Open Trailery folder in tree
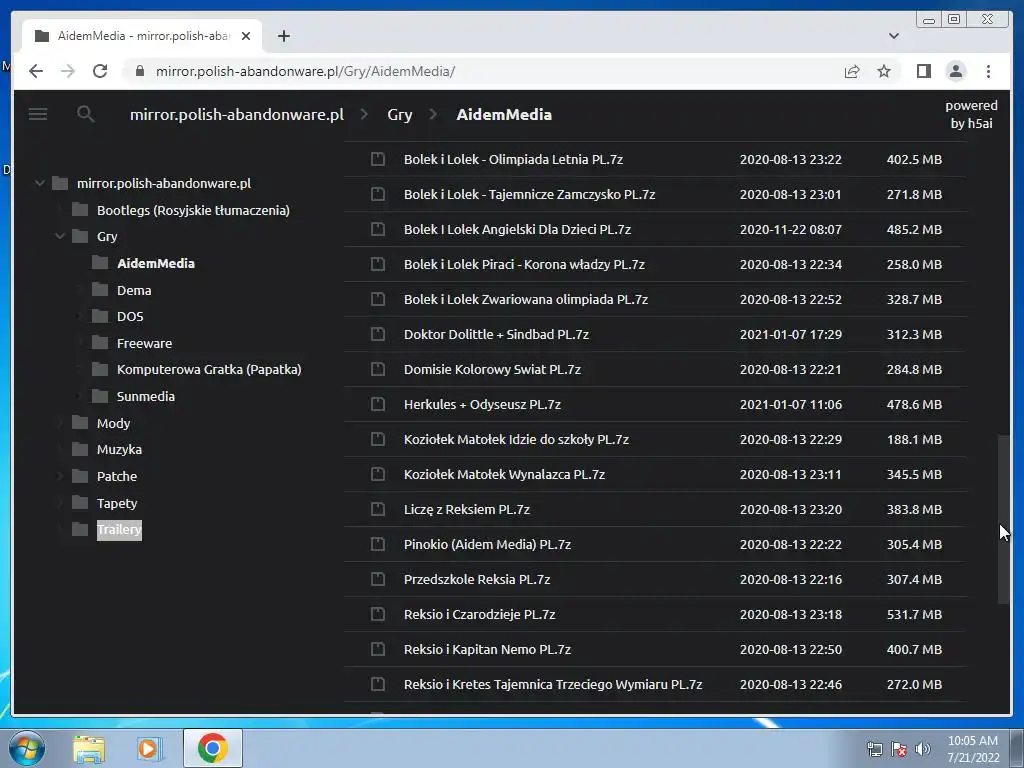The height and width of the screenshot is (768, 1024). coord(119,529)
